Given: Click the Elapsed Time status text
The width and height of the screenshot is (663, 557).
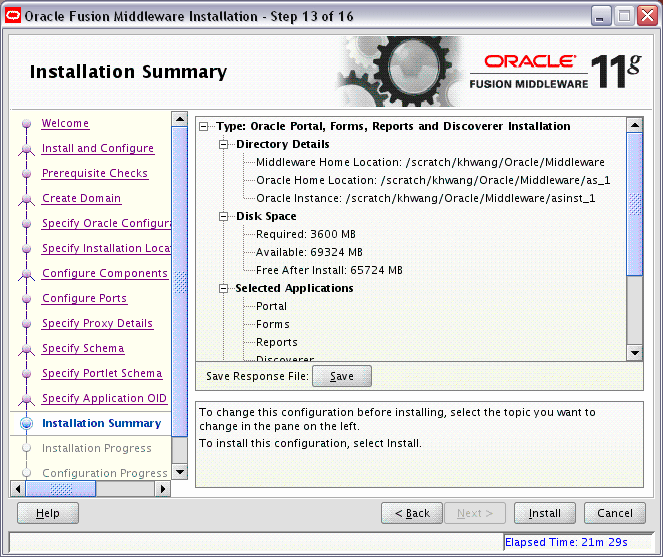Looking at the screenshot, I should 566,542.
